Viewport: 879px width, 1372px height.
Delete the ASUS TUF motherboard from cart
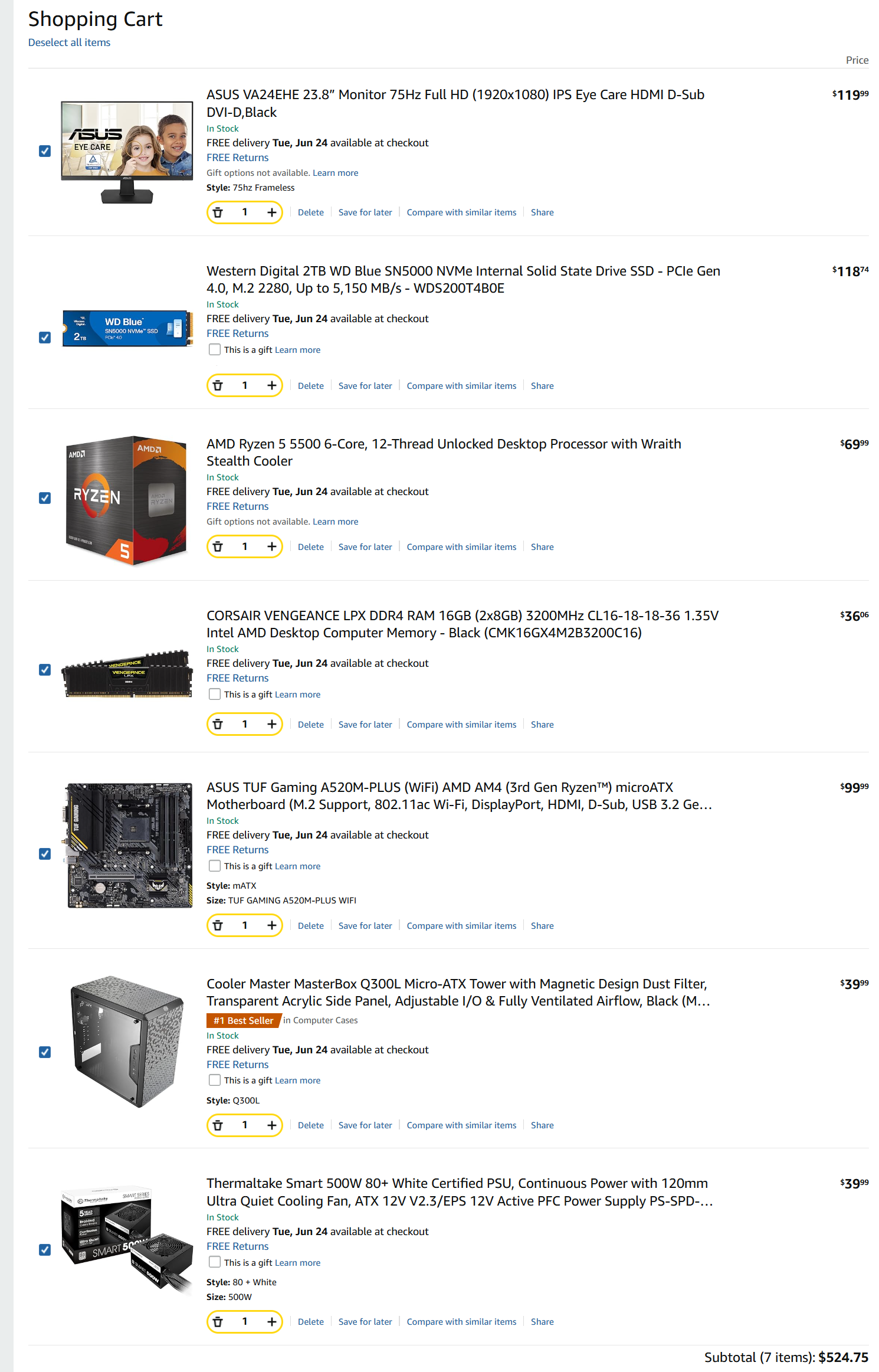click(311, 926)
